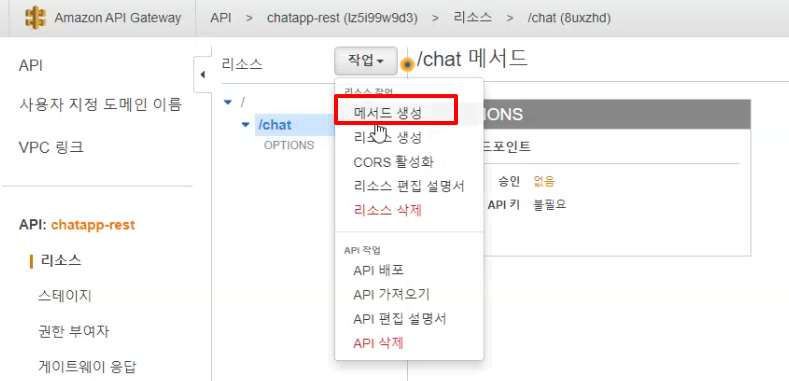Open API in left navigation
789x381 pixels.
pos(30,65)
